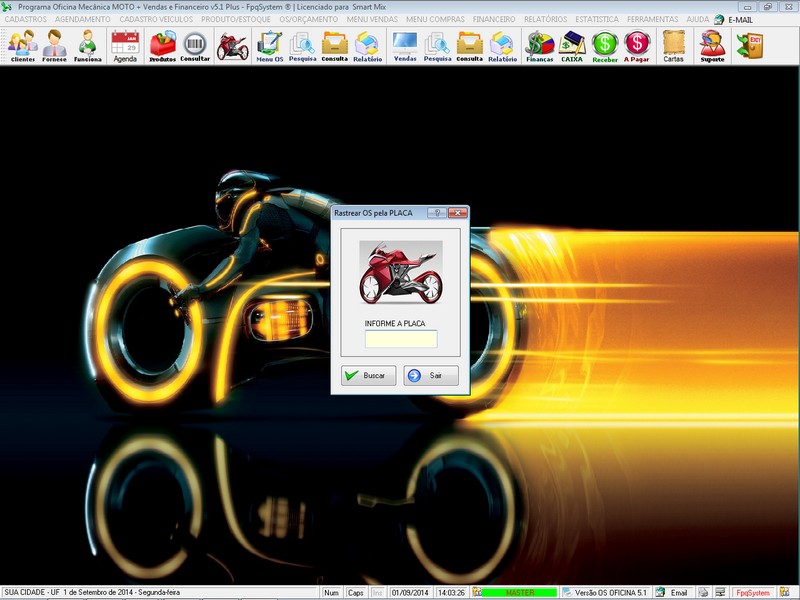Screen dimensions: 800x600
Task: Open the Menu OS icon
Action: point(270,46)
